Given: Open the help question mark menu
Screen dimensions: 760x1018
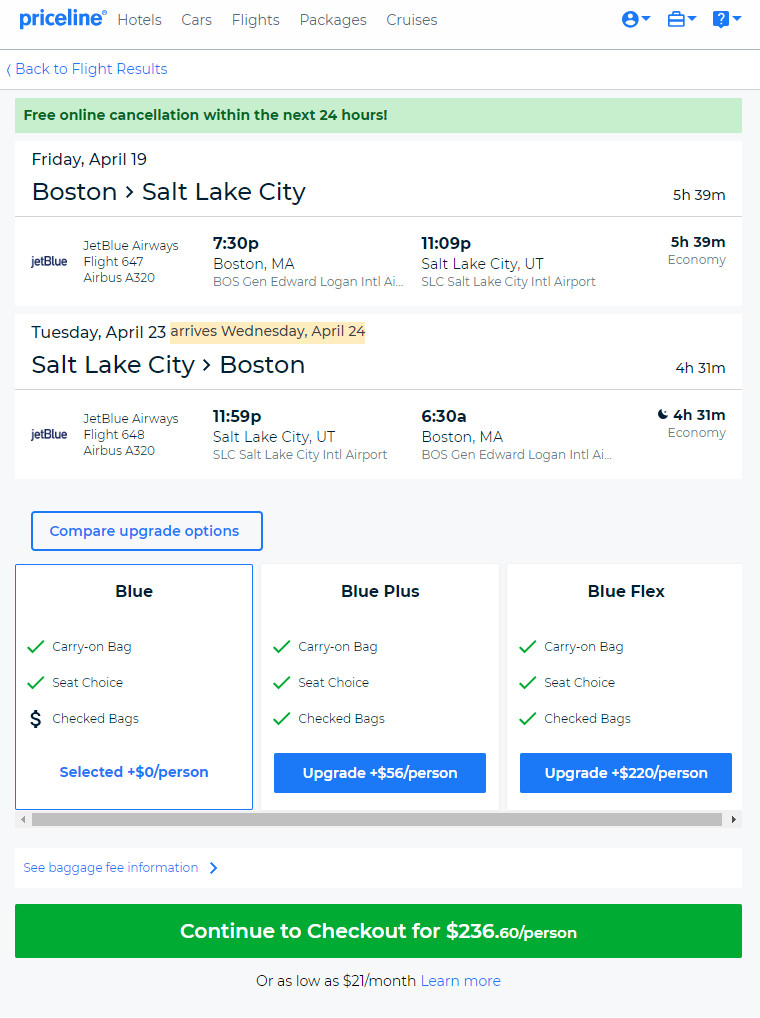Looking at the screenshot, I should (x=726, y=19).
